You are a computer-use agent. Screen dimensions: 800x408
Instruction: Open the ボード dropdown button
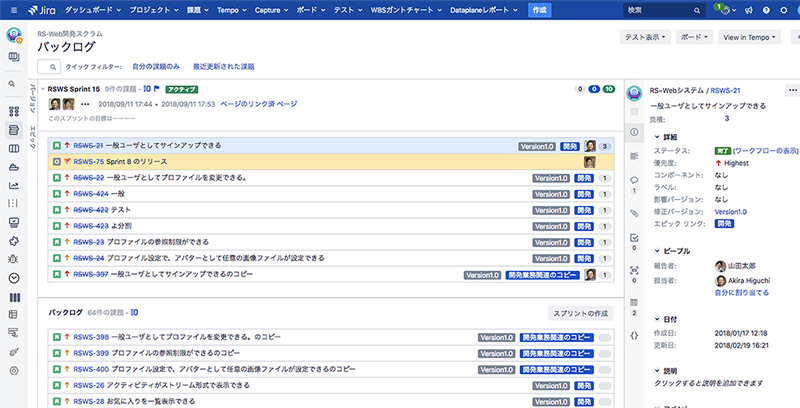694,37
